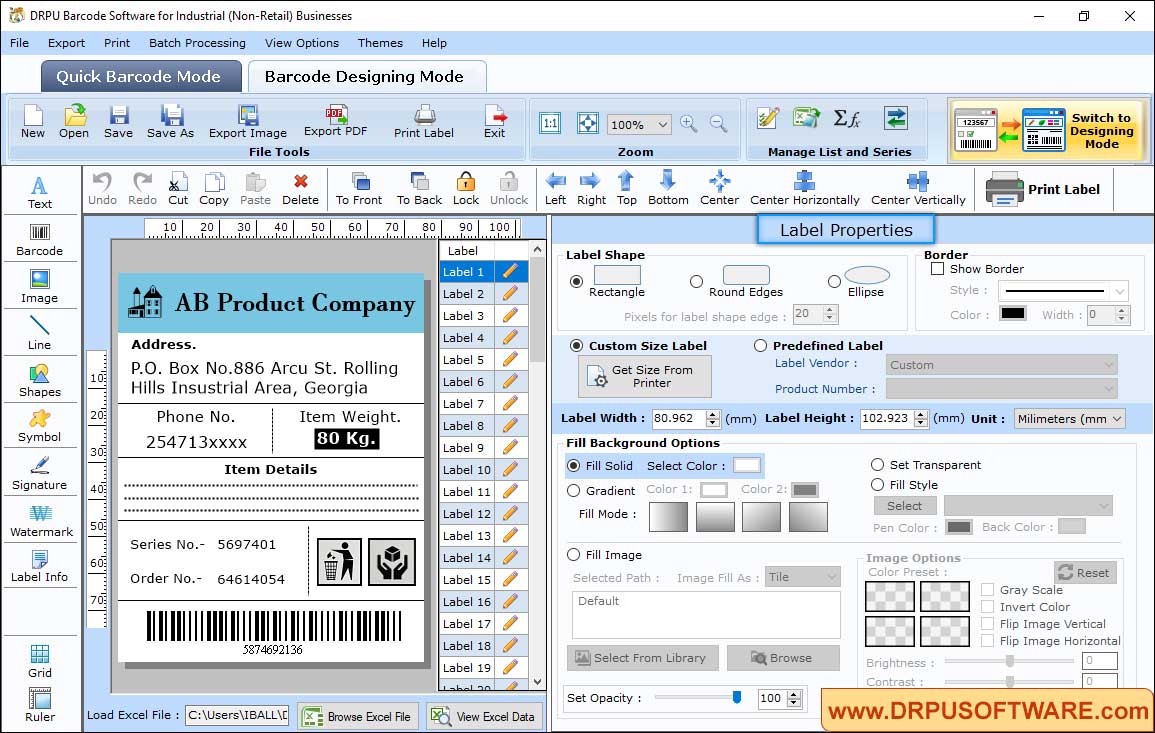Image resolution: width=1155 pixels, height=733 pixels.
Task: Send object To Back
Action: click(420, 189)
